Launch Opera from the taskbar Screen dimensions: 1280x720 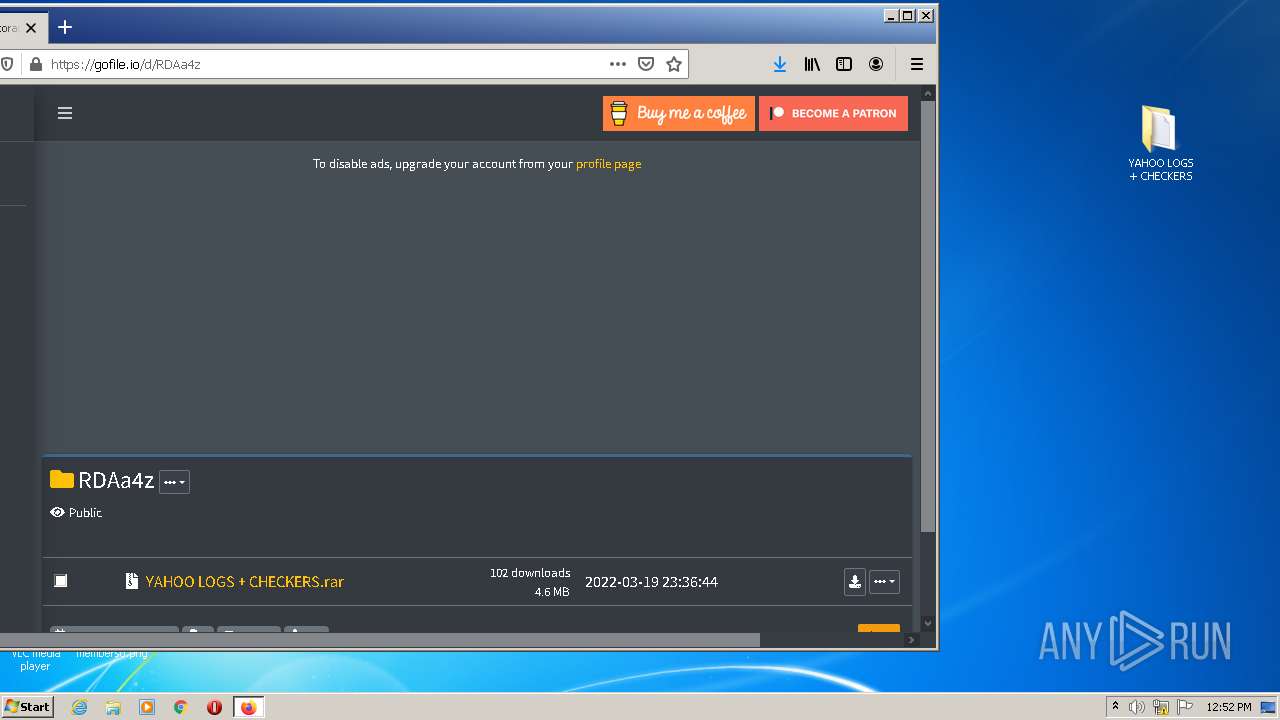pyautogui.click(x=214, y=707)
